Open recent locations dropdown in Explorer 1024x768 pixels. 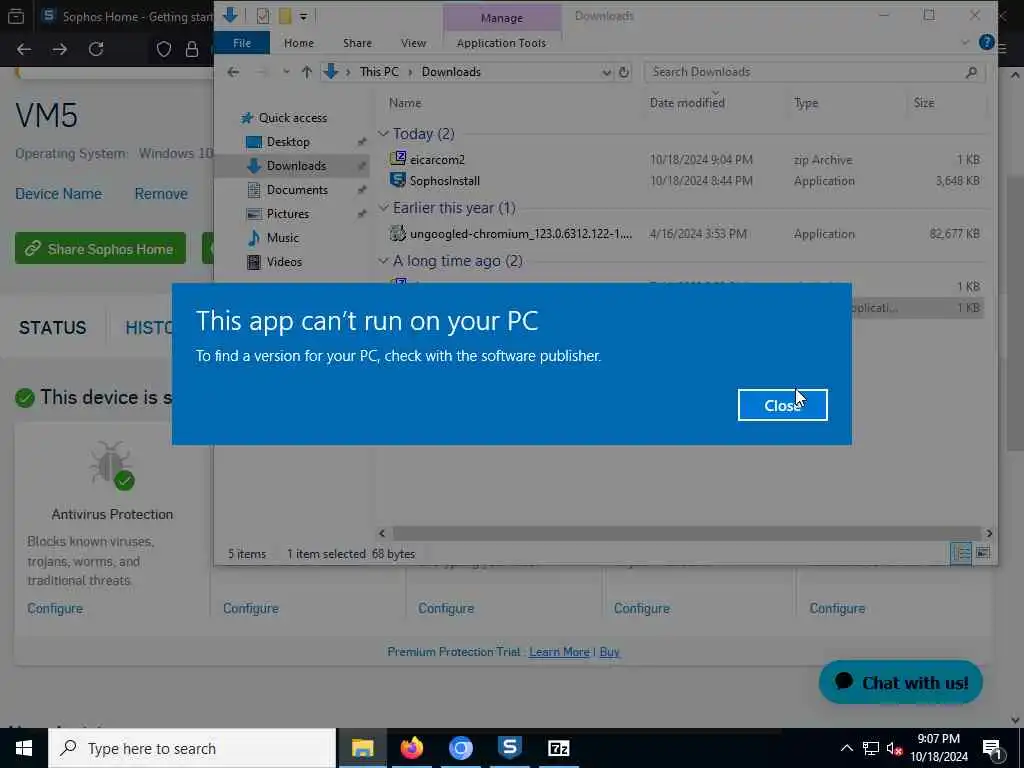tap(286, 72)
